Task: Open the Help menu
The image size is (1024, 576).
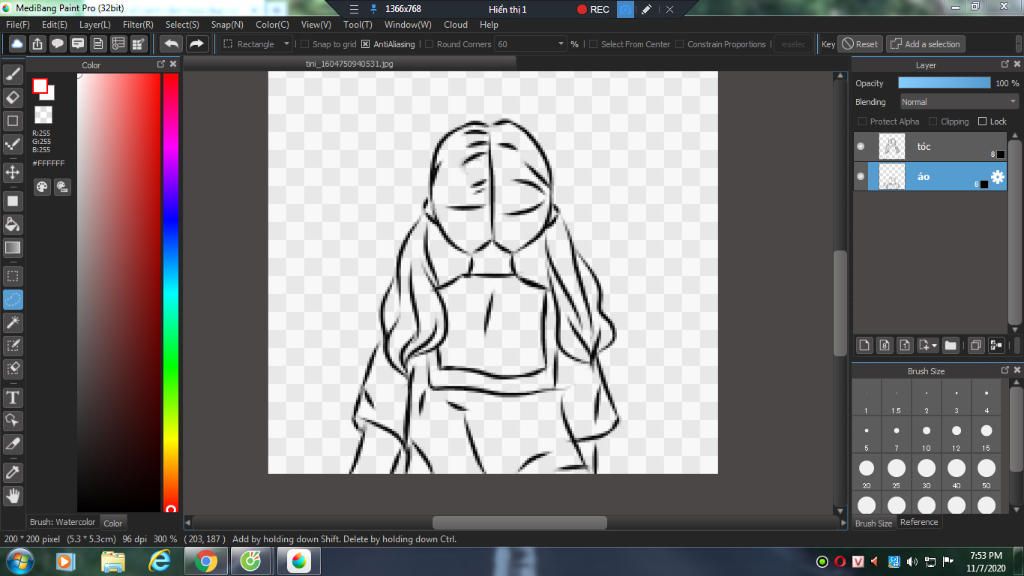Action: (488, 25)
